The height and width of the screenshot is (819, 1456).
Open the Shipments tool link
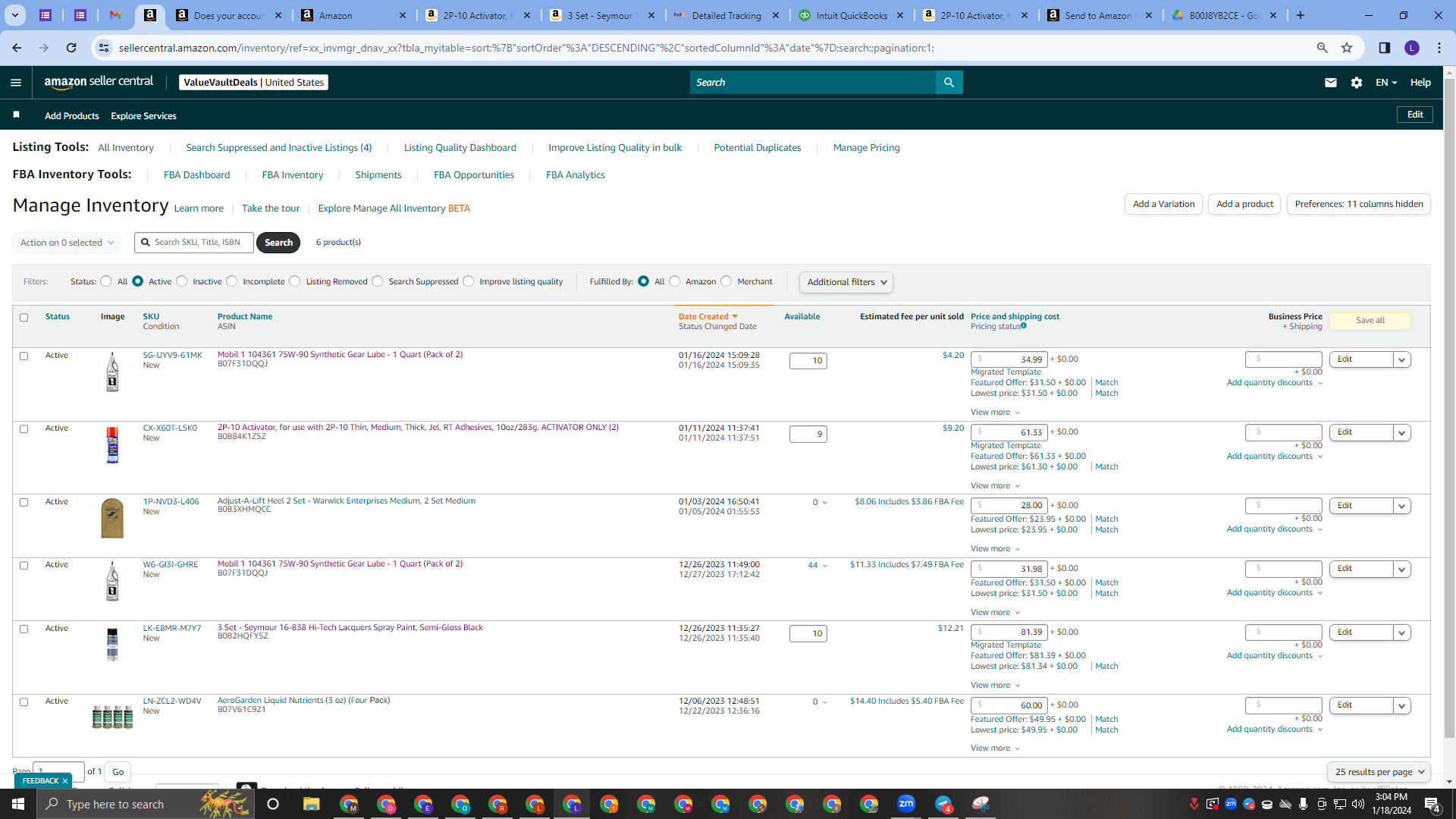pos(378,175)
